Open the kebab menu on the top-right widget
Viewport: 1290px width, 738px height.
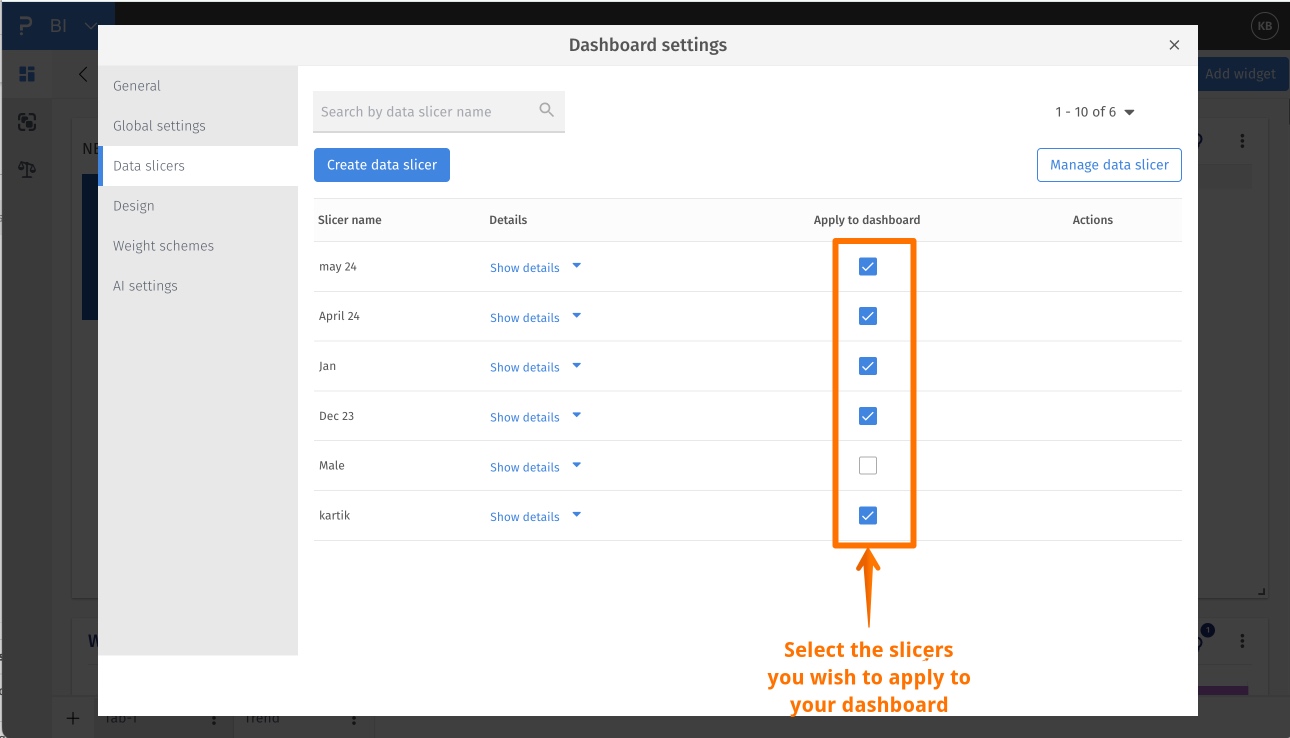[1242, 140]
